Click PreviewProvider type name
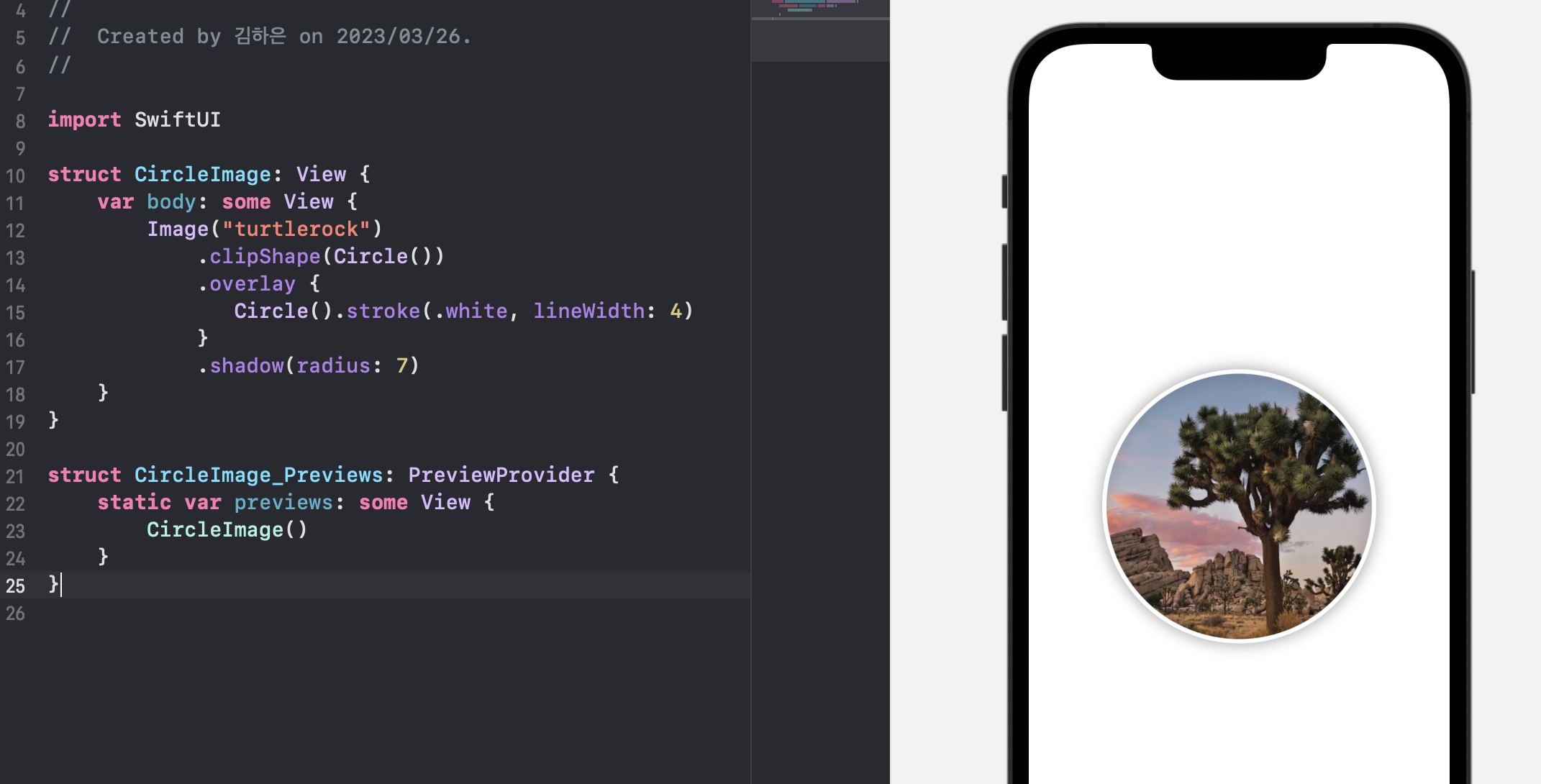1541x784 pixels. [x=501, y=475]
